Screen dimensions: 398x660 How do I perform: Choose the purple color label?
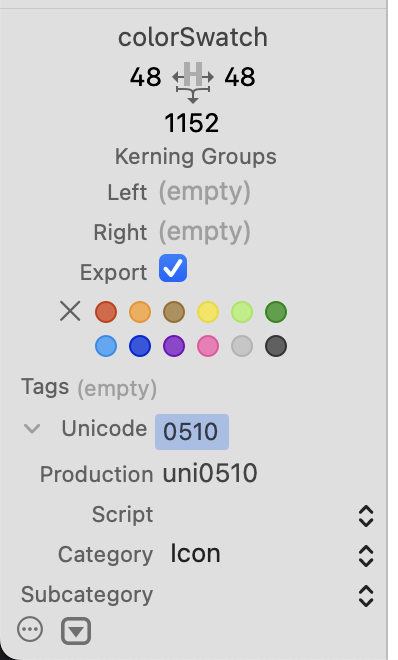point(174,346)
